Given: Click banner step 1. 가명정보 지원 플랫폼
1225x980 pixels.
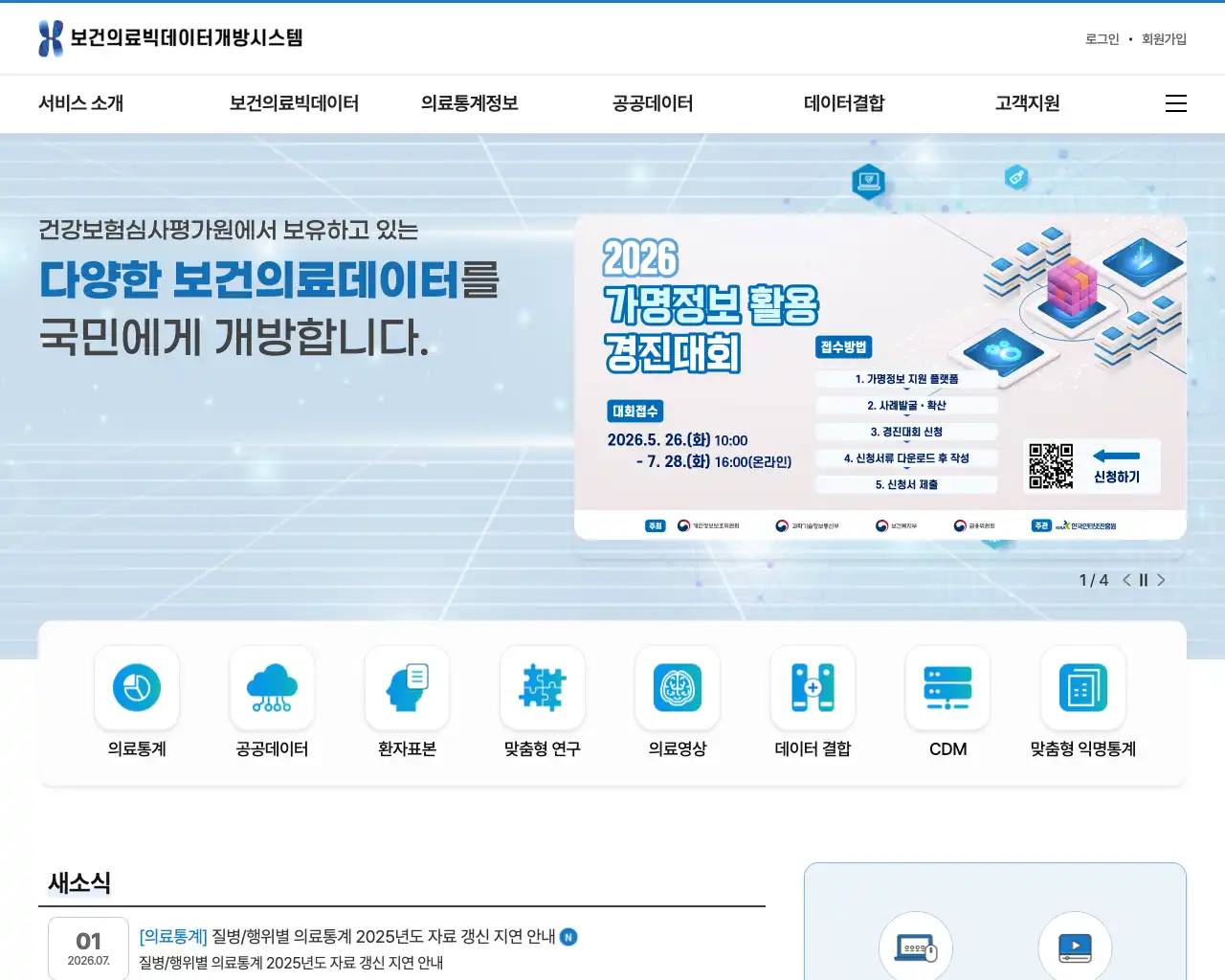Looking at the screenshot, I should pos(906,380).
